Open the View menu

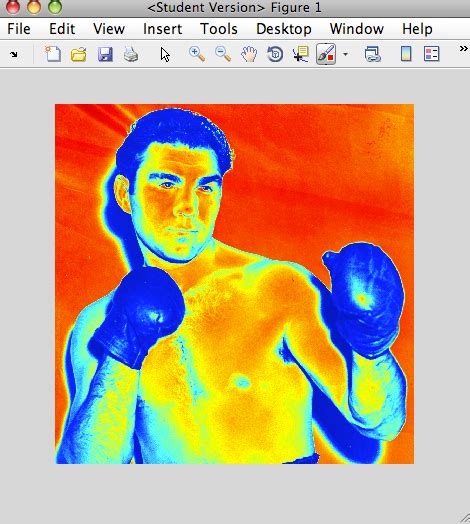click(x=109, y=29)
